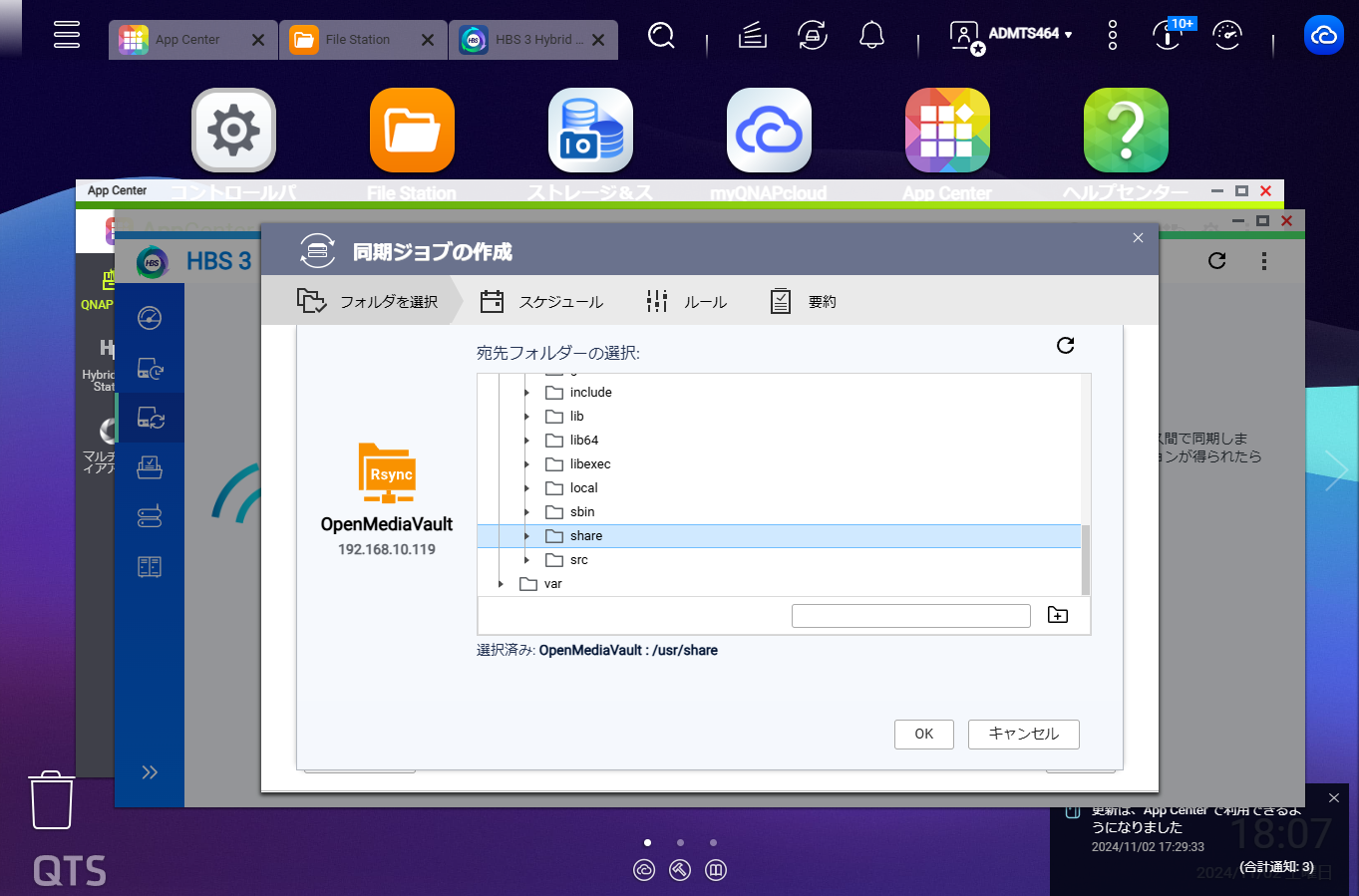Open the desktop trash bin icon
This screenshot has height=896, width=1359.
pyautogui.click(x=52, y=799)
